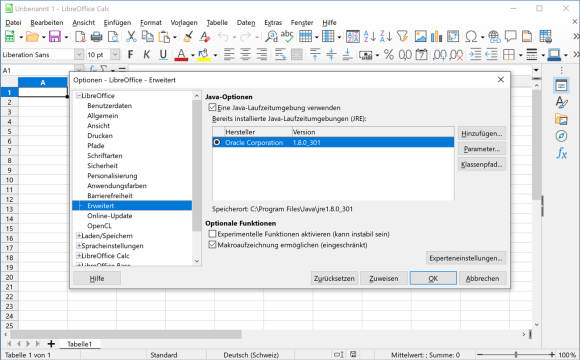Select Oracle Corporation JRE radio button
The width and height of the screenshot is (580, 360).
(217, 142)
